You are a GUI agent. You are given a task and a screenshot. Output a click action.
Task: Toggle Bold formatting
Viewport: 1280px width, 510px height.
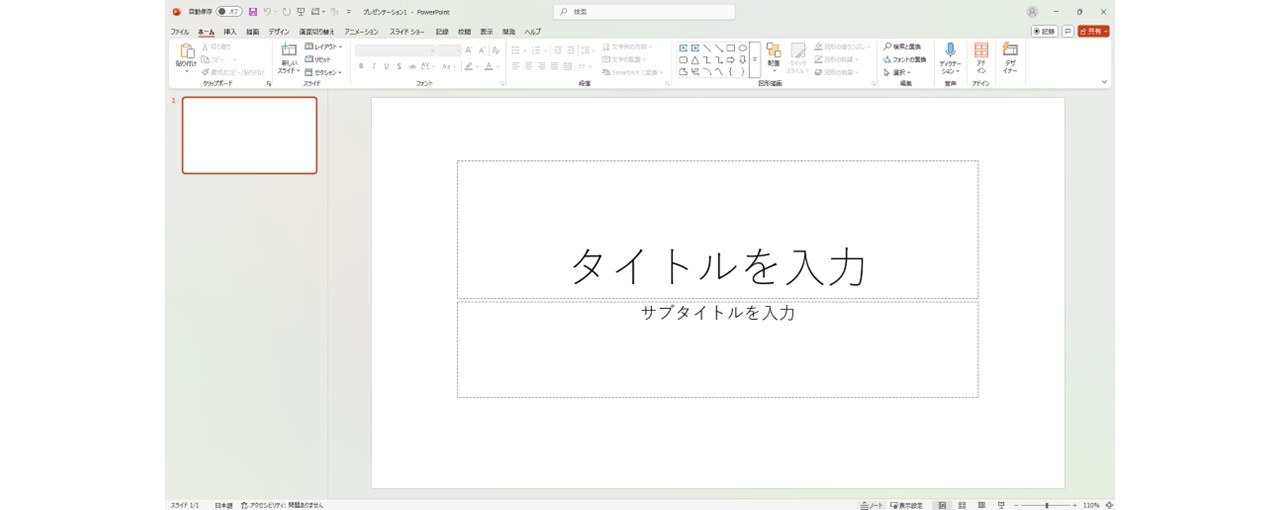click(x=361, y=67)
